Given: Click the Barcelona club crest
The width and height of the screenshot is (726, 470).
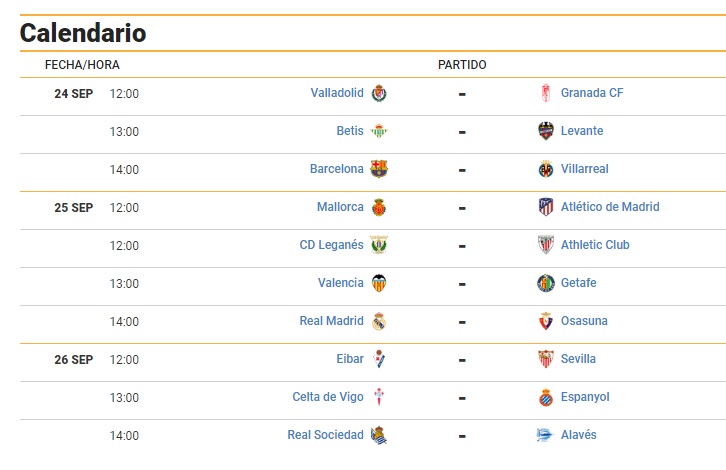Looking at the screenshot, I should [x=379, y=169].
